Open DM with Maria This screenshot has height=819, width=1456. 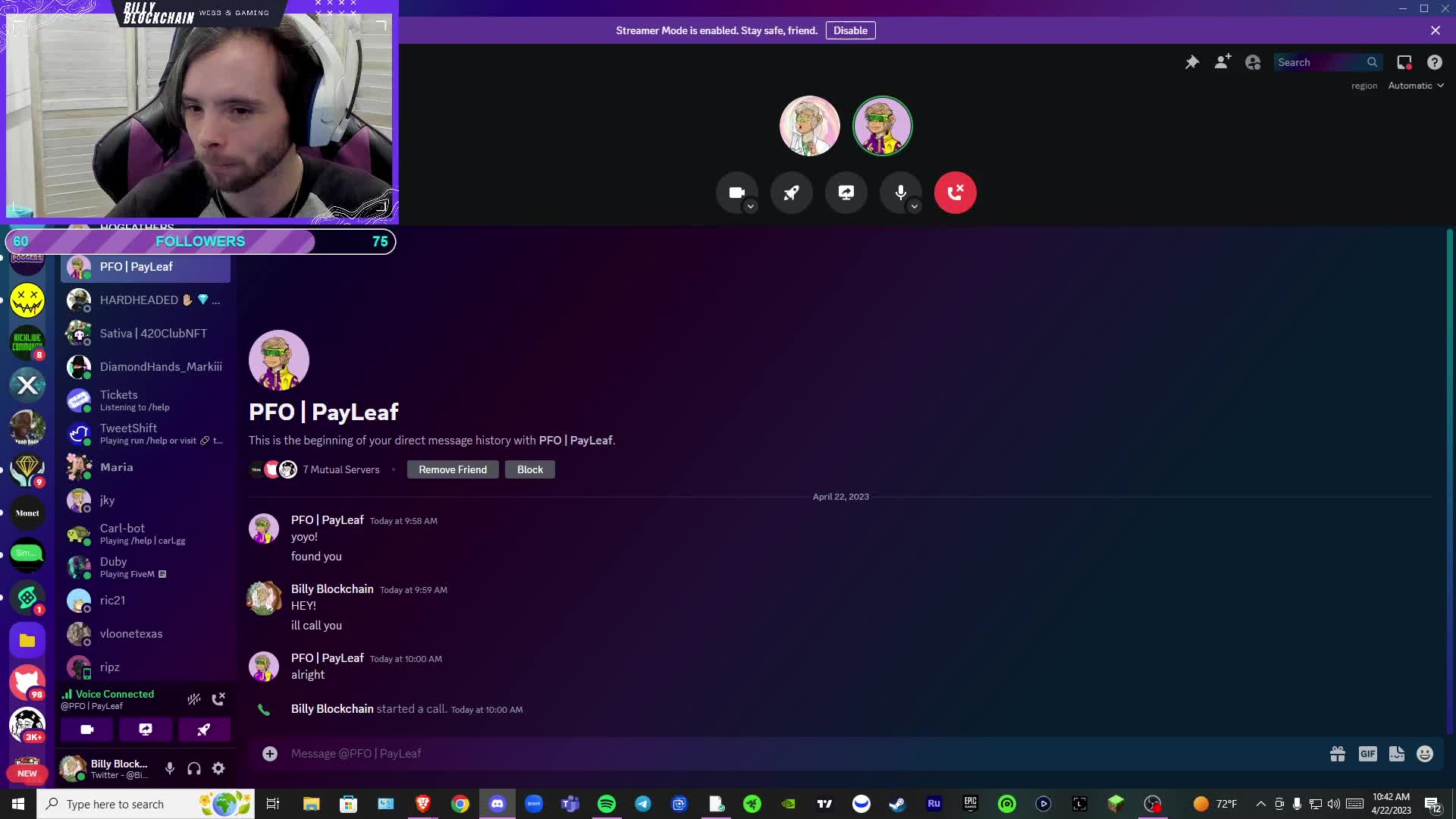(146, 467)
